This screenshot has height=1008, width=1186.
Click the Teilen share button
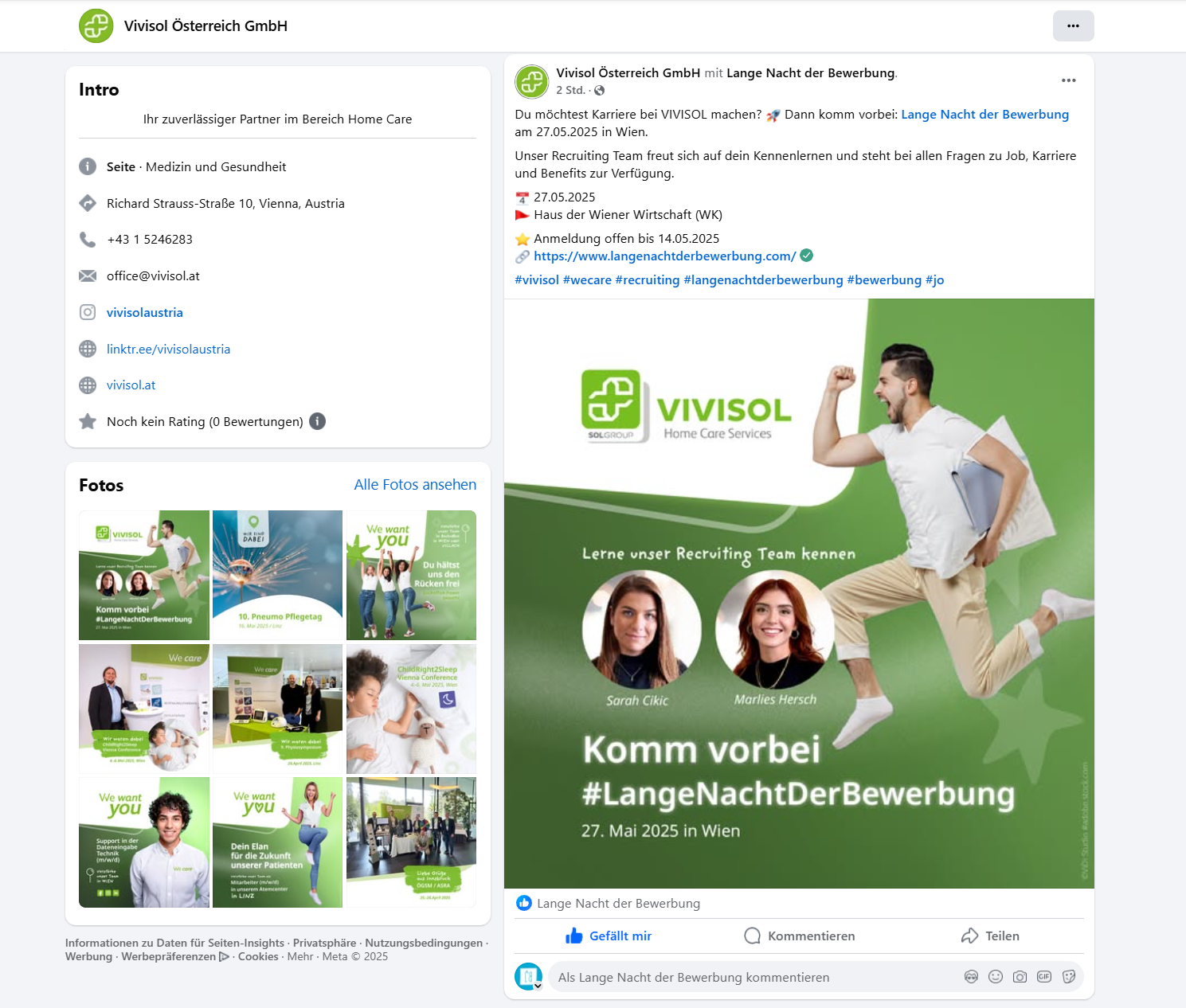tap(989, 936)
